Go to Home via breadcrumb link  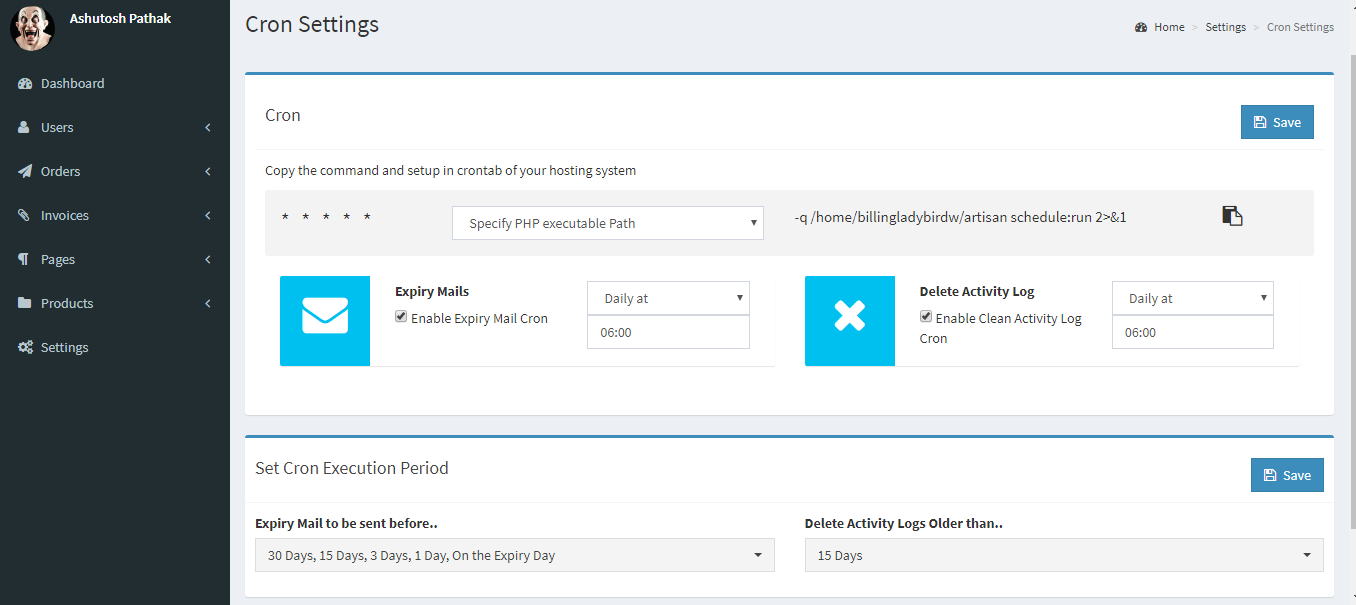pos(1168,27)
